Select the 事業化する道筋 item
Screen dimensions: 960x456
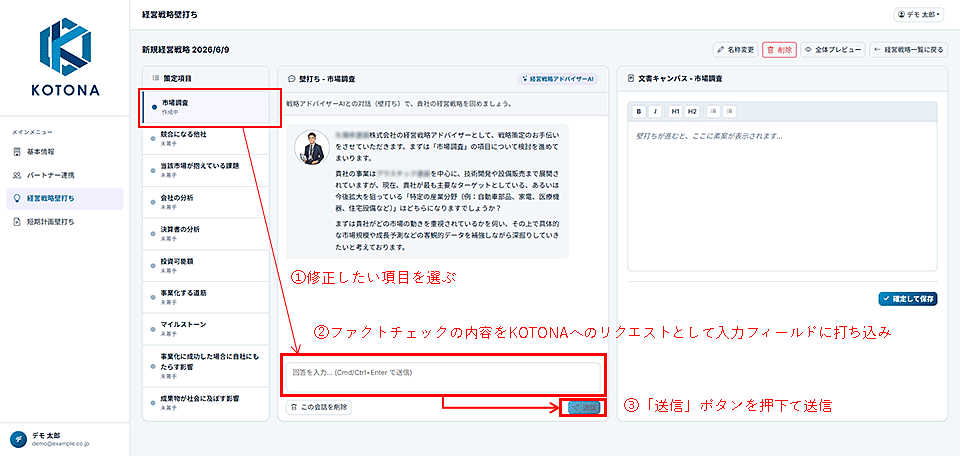[205, 297]
